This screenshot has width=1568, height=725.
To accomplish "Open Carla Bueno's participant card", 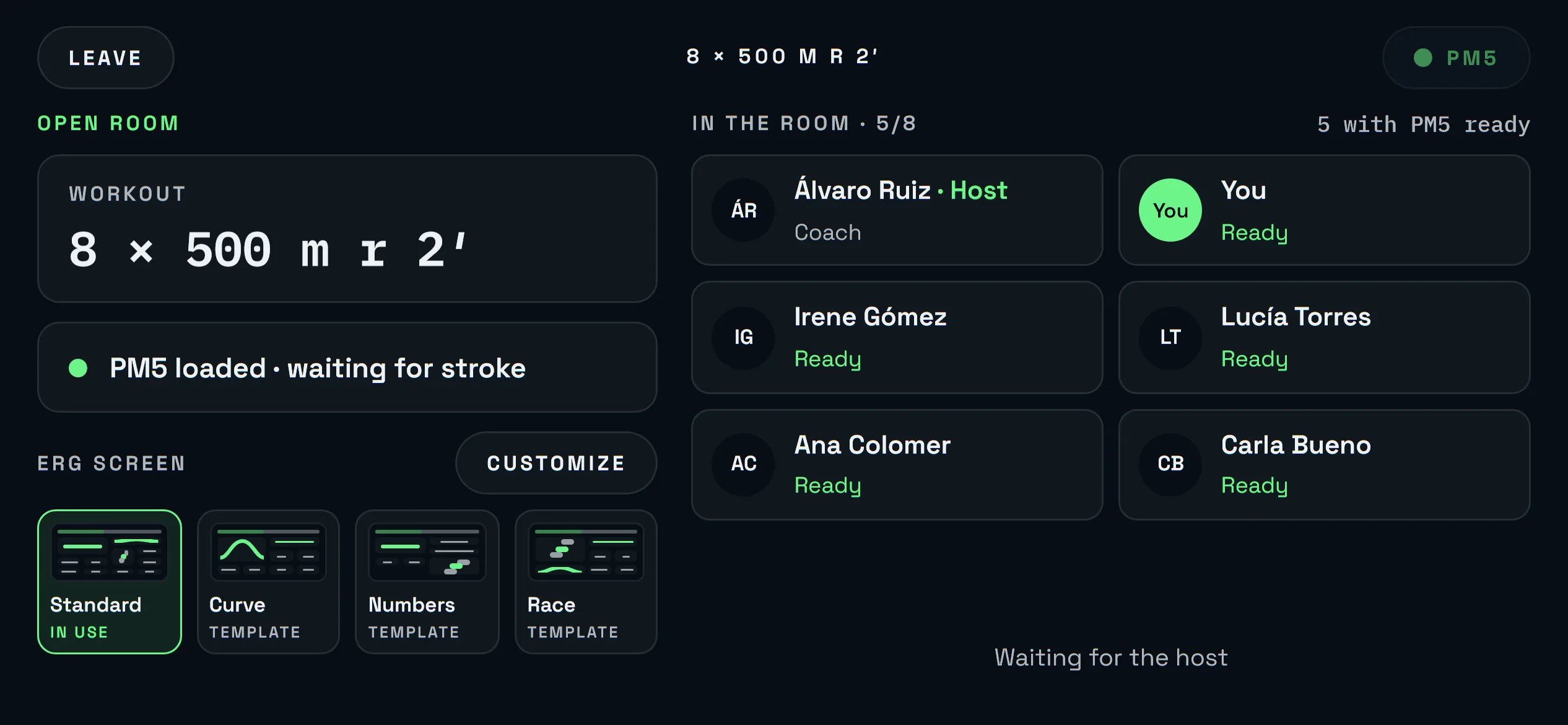I will pos(1325,465).
